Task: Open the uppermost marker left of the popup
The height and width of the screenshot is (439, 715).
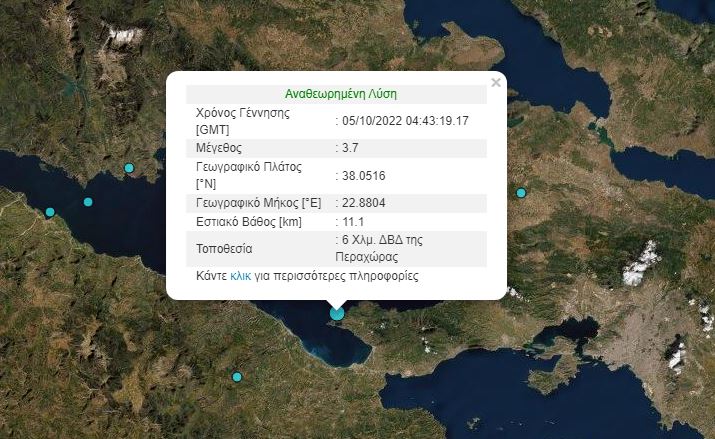Action: pyautogui.click(x=129, y=167)
